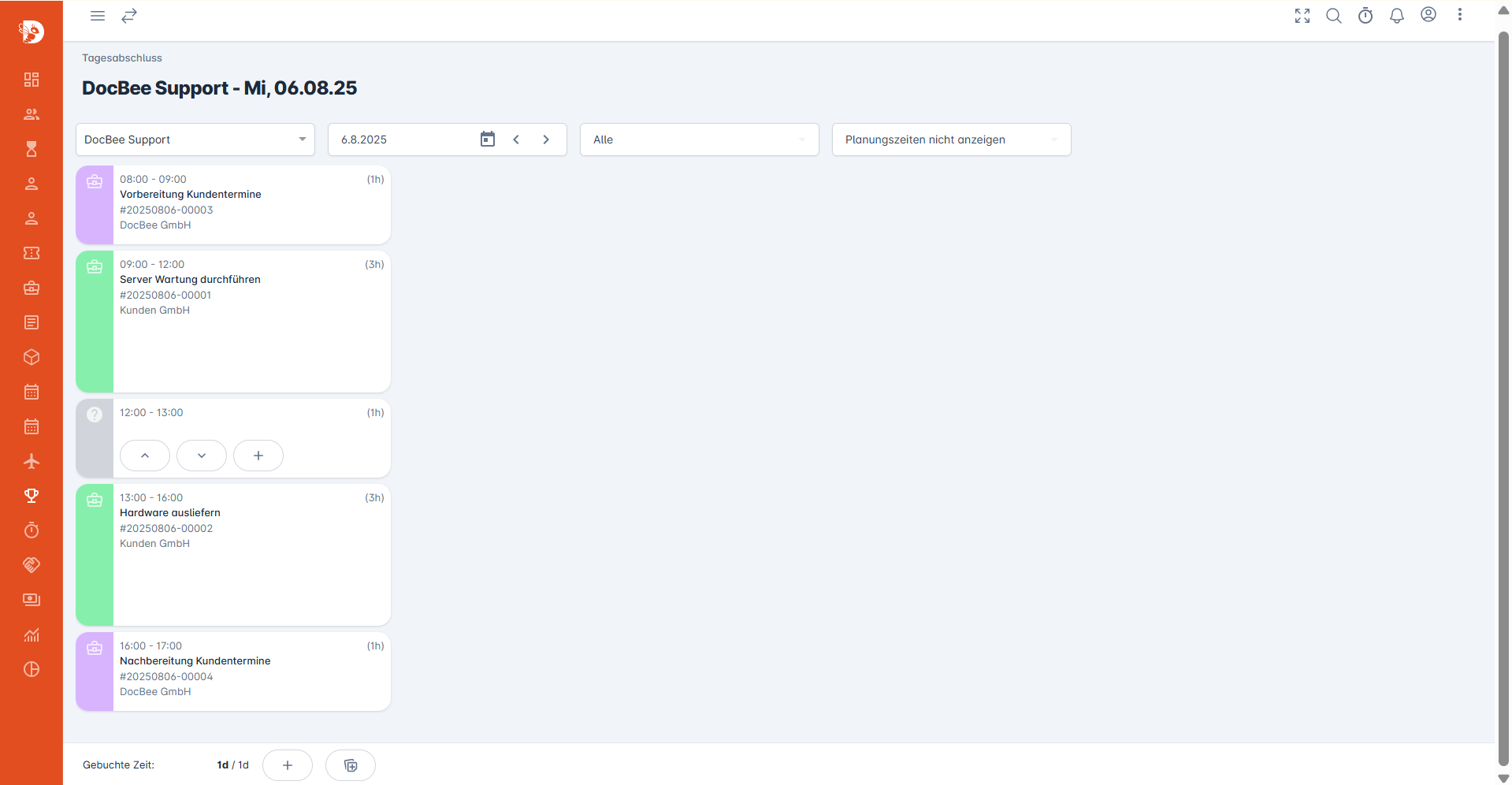Click the page scrollbar on the right
Viewport: 1512px width, 785px height.
coord(1503,398)
